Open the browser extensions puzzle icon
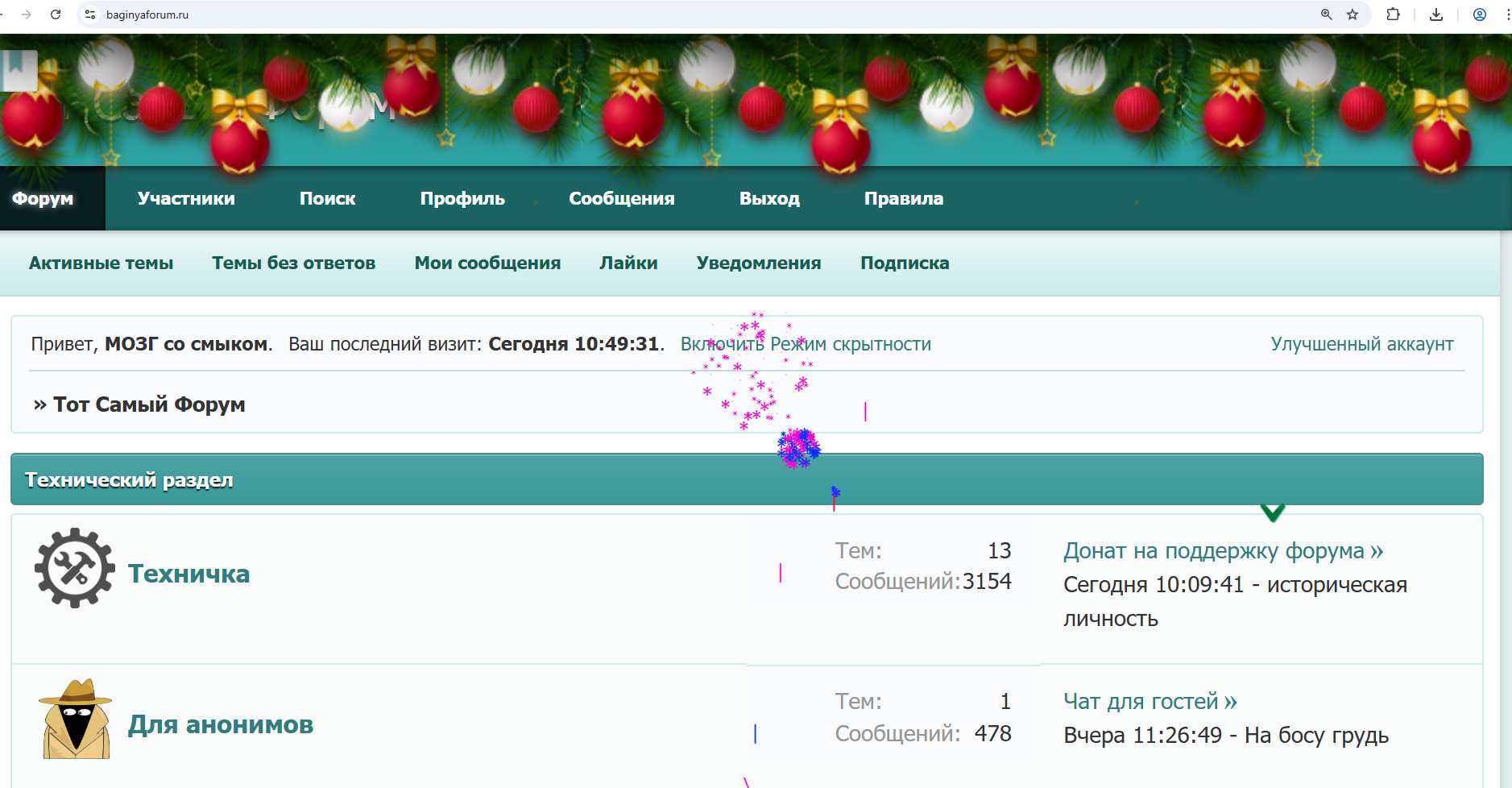The height and width of the screenshot is (788, 1512). (1393, 15)
